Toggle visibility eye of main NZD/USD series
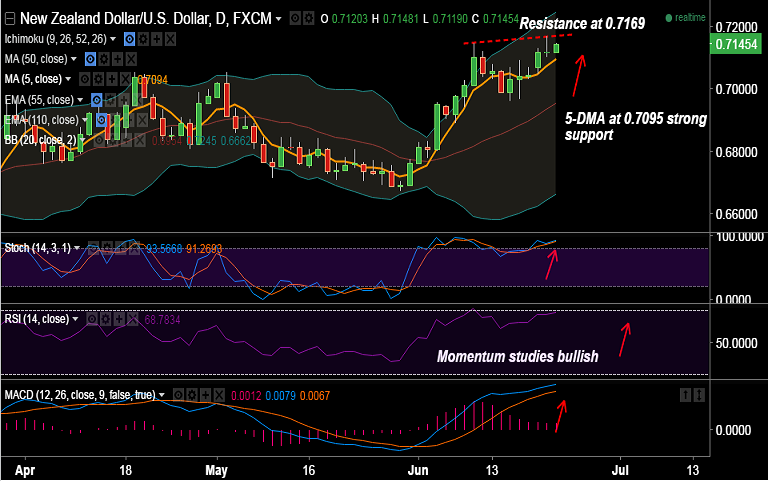The height and width of the screenshot is (484, 768). [295, 19]
